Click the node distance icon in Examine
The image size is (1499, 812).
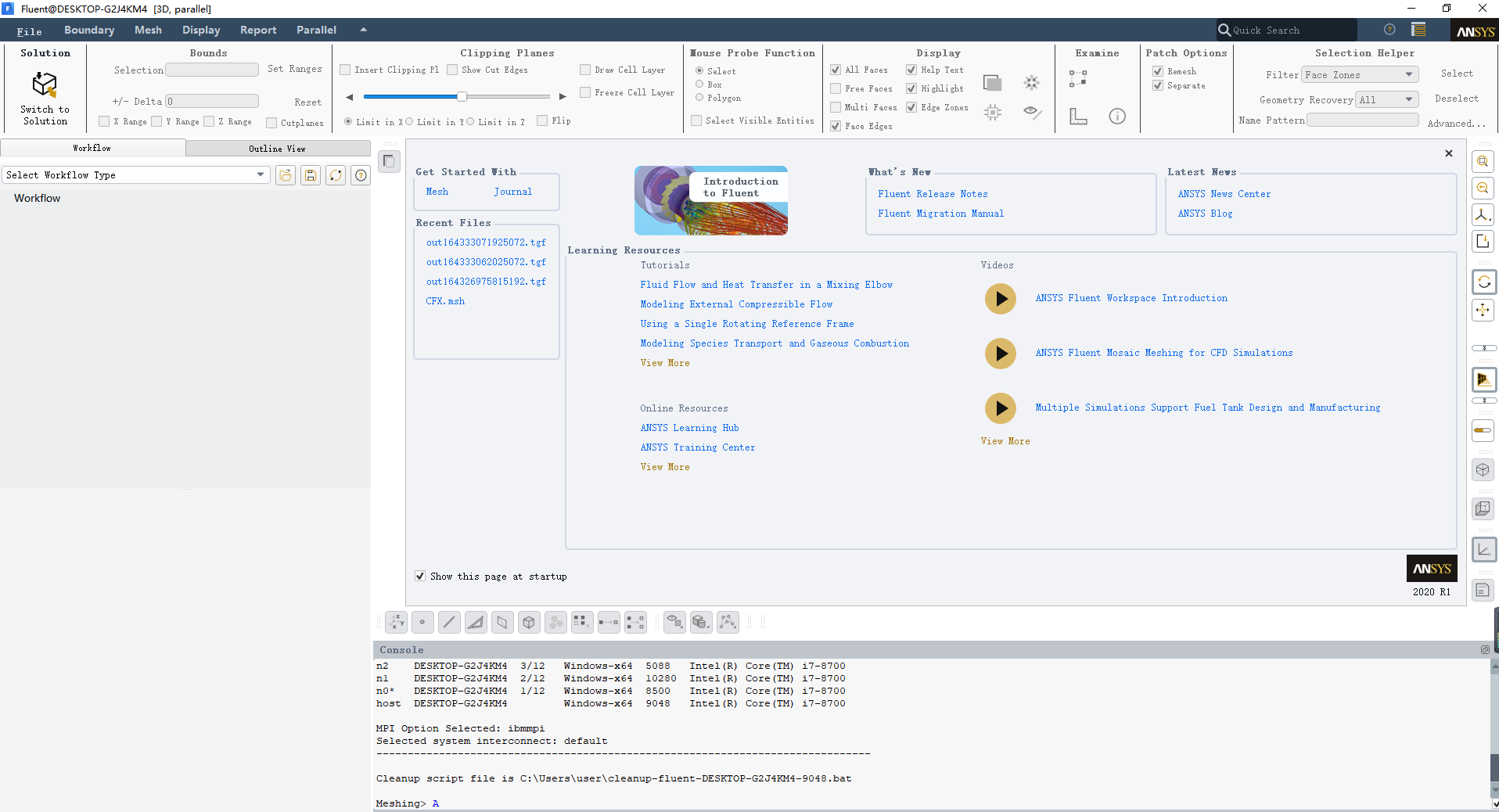[x=1078, y=78]
